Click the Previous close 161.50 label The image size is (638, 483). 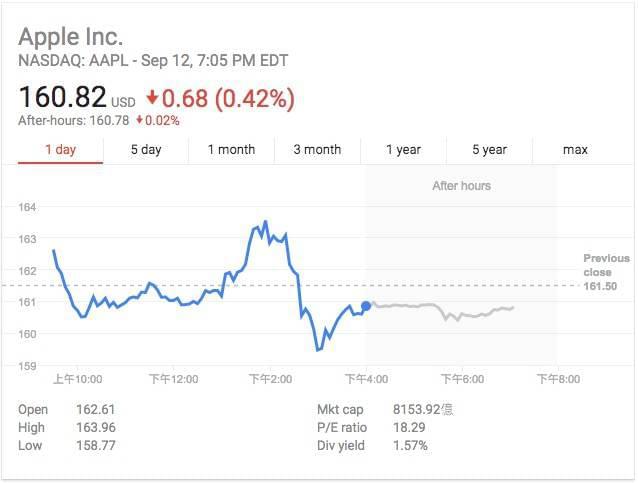point(606,272)
